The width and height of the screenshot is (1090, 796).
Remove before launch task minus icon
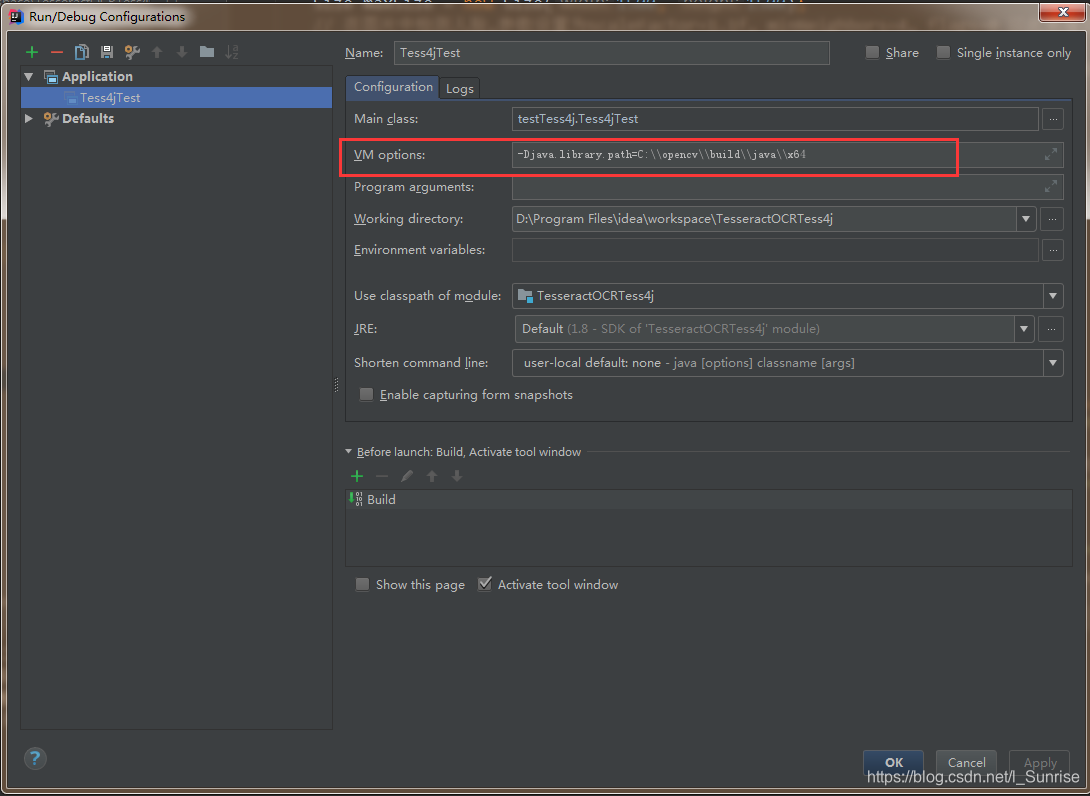coord(382,476)
